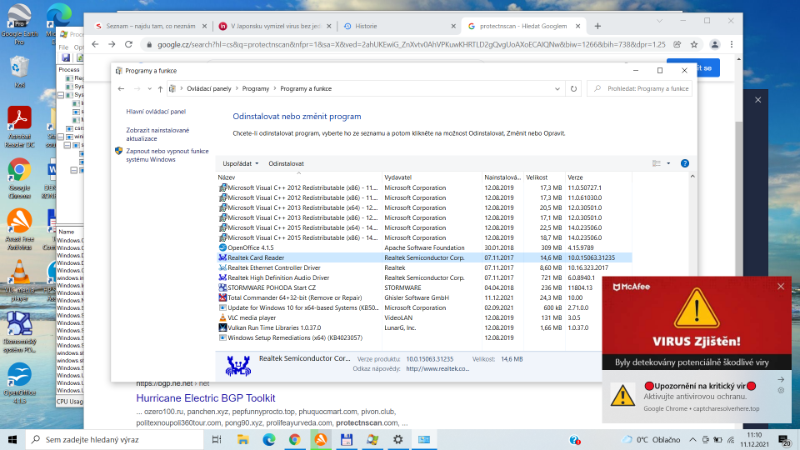800x450 pixels.
Task: Open Zapnout nebo vypnout funkce systému Windows
Action: (x=167, y=155)
